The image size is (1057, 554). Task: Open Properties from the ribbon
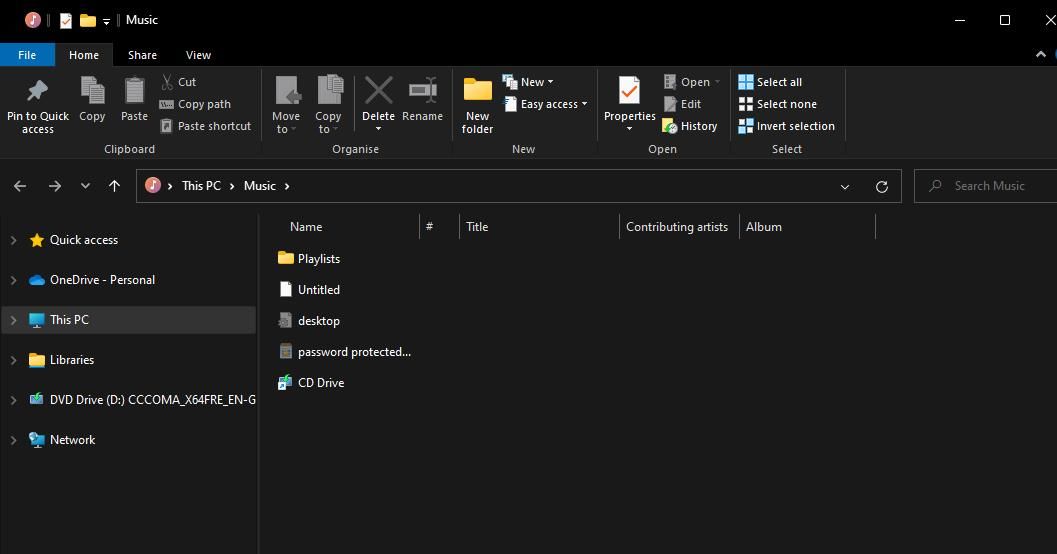pos(629,92)
